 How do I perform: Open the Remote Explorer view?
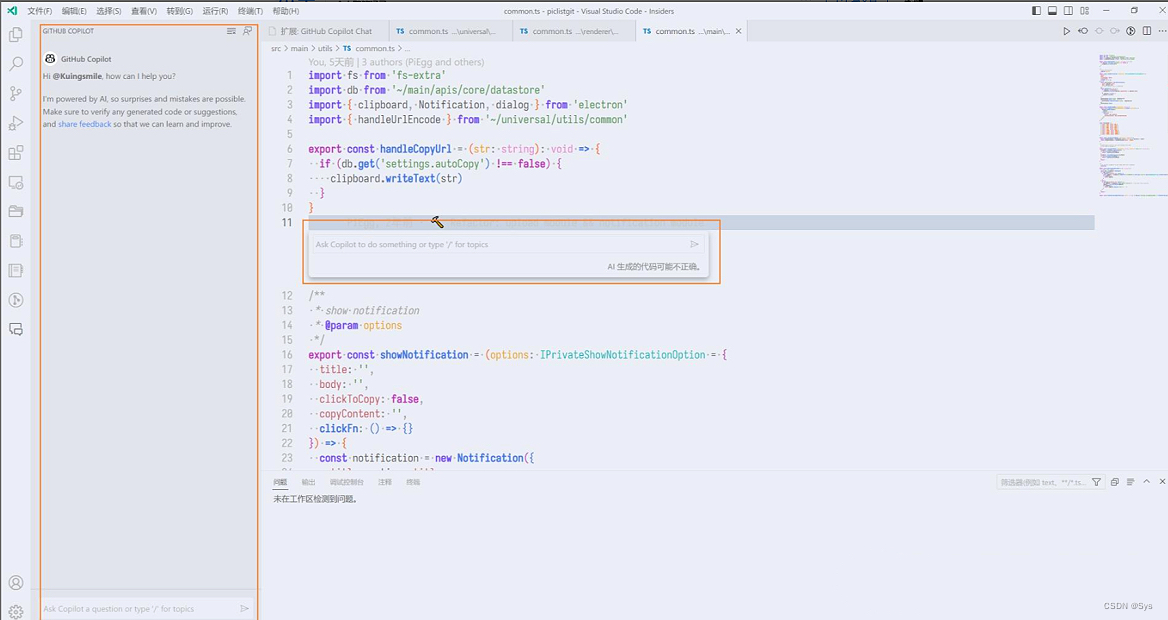pyautogui.click(x=16, y=183)
